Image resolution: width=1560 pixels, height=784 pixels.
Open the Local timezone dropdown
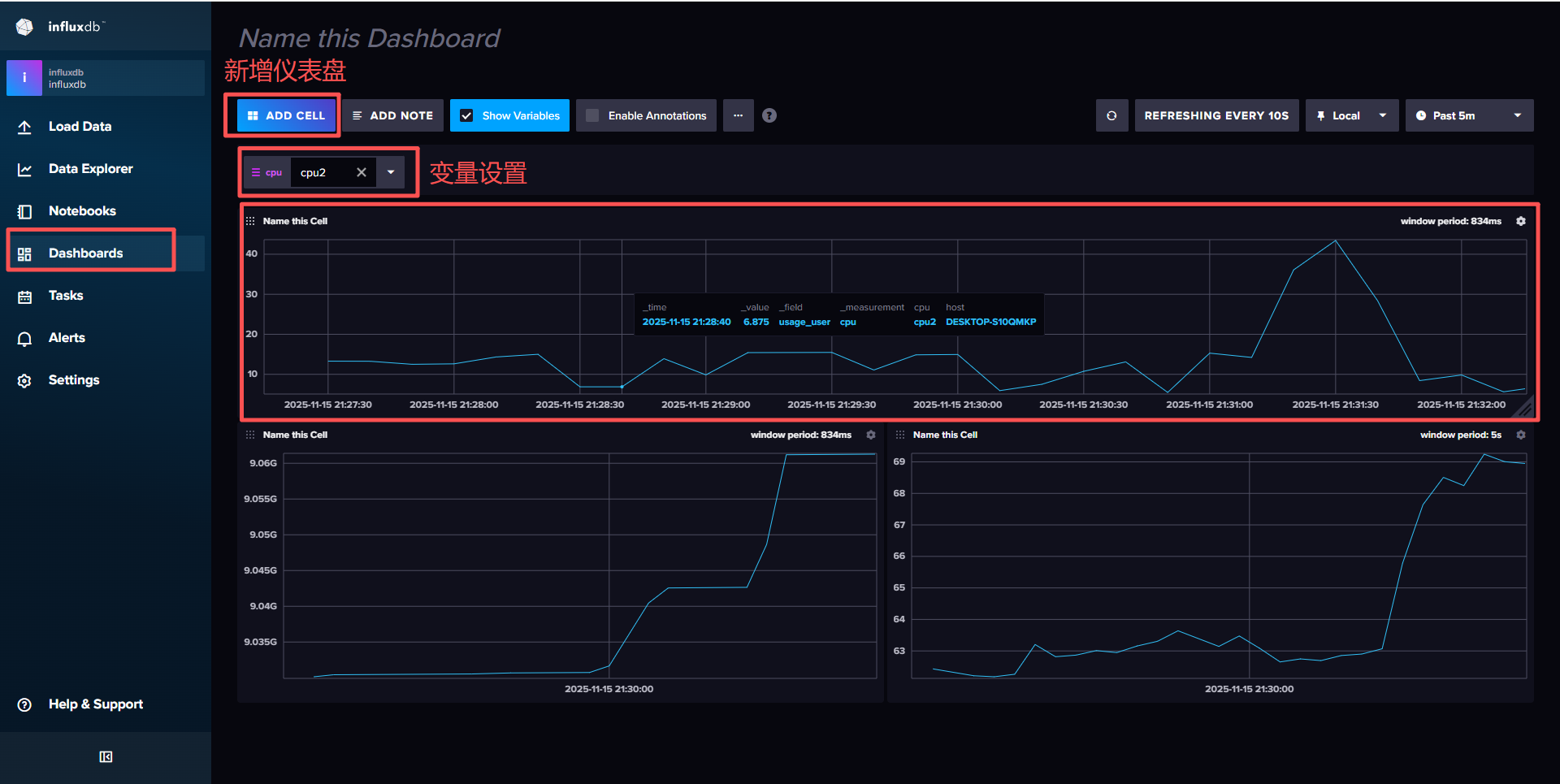coord(1352,115)
